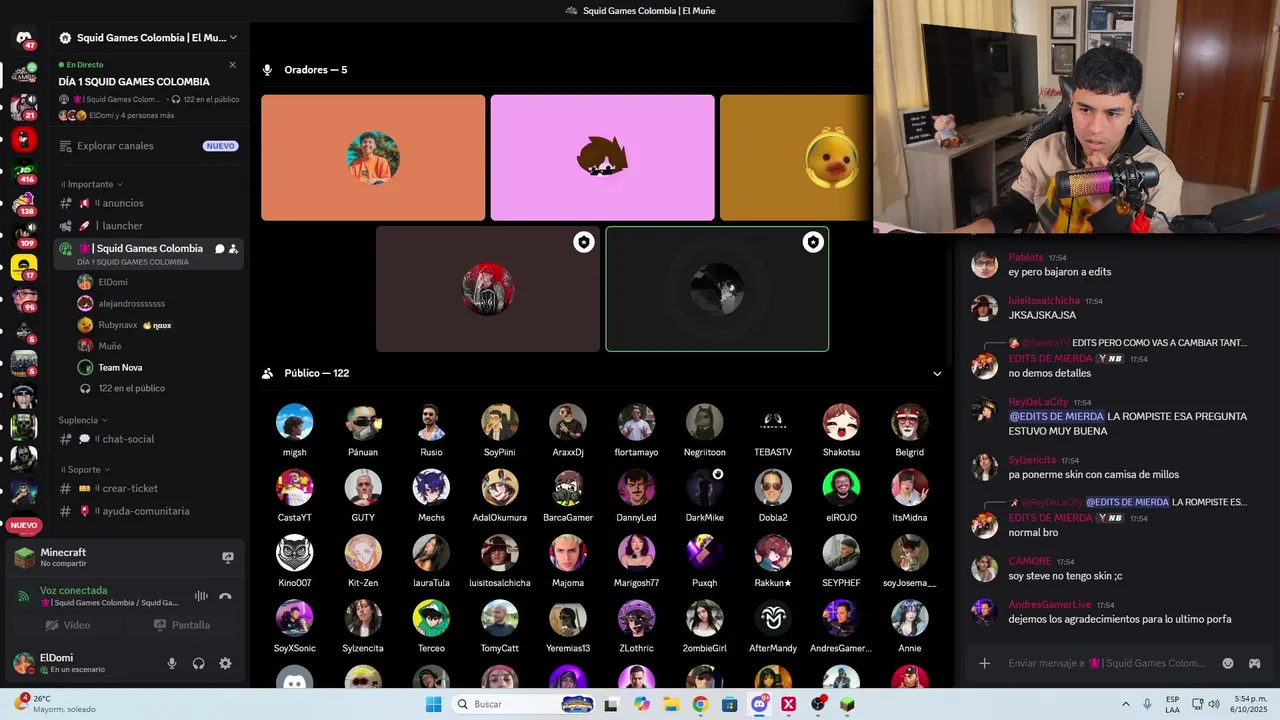Click the orange speaker tile
Image resolution: width=1280 pixels, height=720 pixels.
pos(373,158)
